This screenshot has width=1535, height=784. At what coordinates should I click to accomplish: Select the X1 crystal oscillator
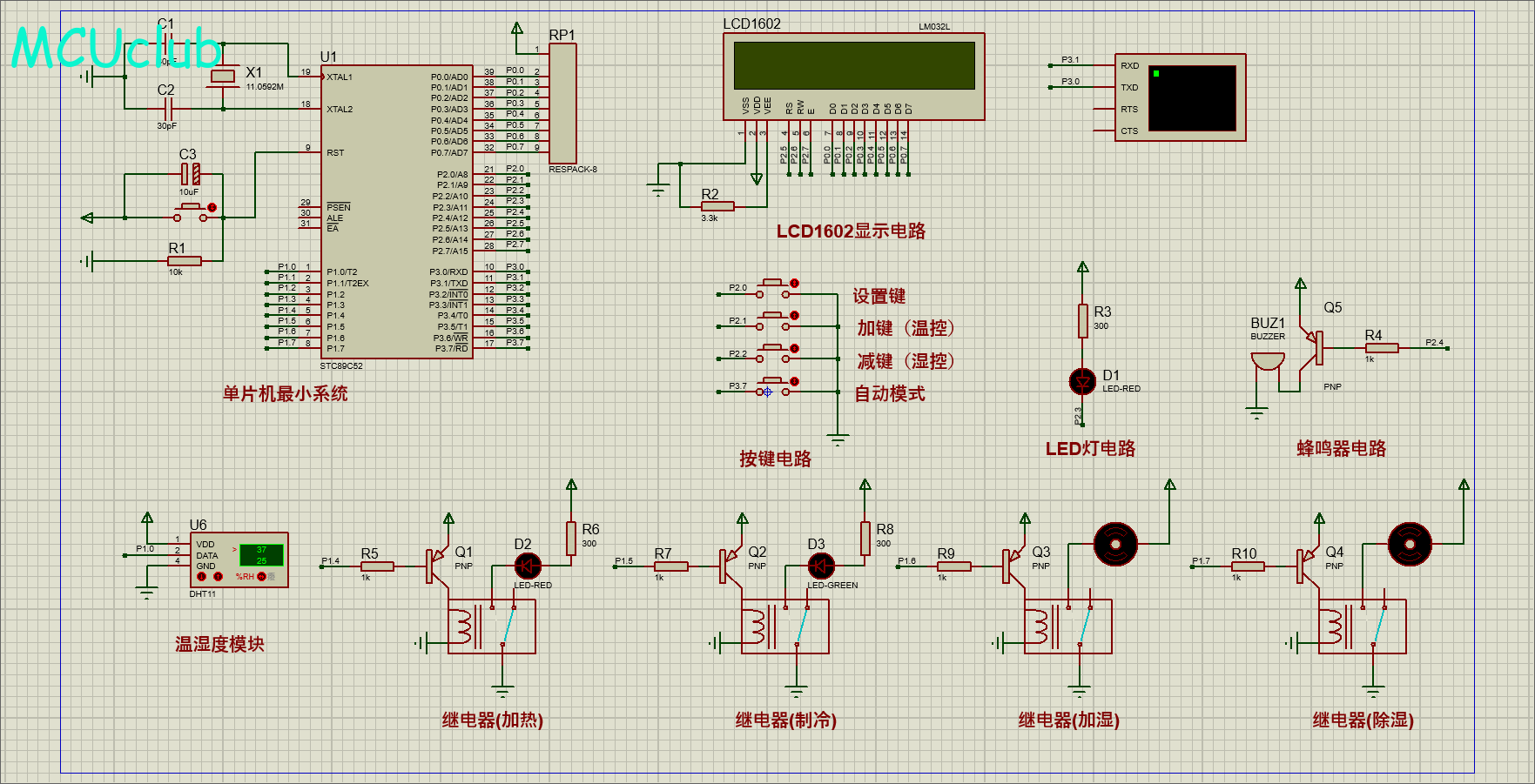click(223, 77)
